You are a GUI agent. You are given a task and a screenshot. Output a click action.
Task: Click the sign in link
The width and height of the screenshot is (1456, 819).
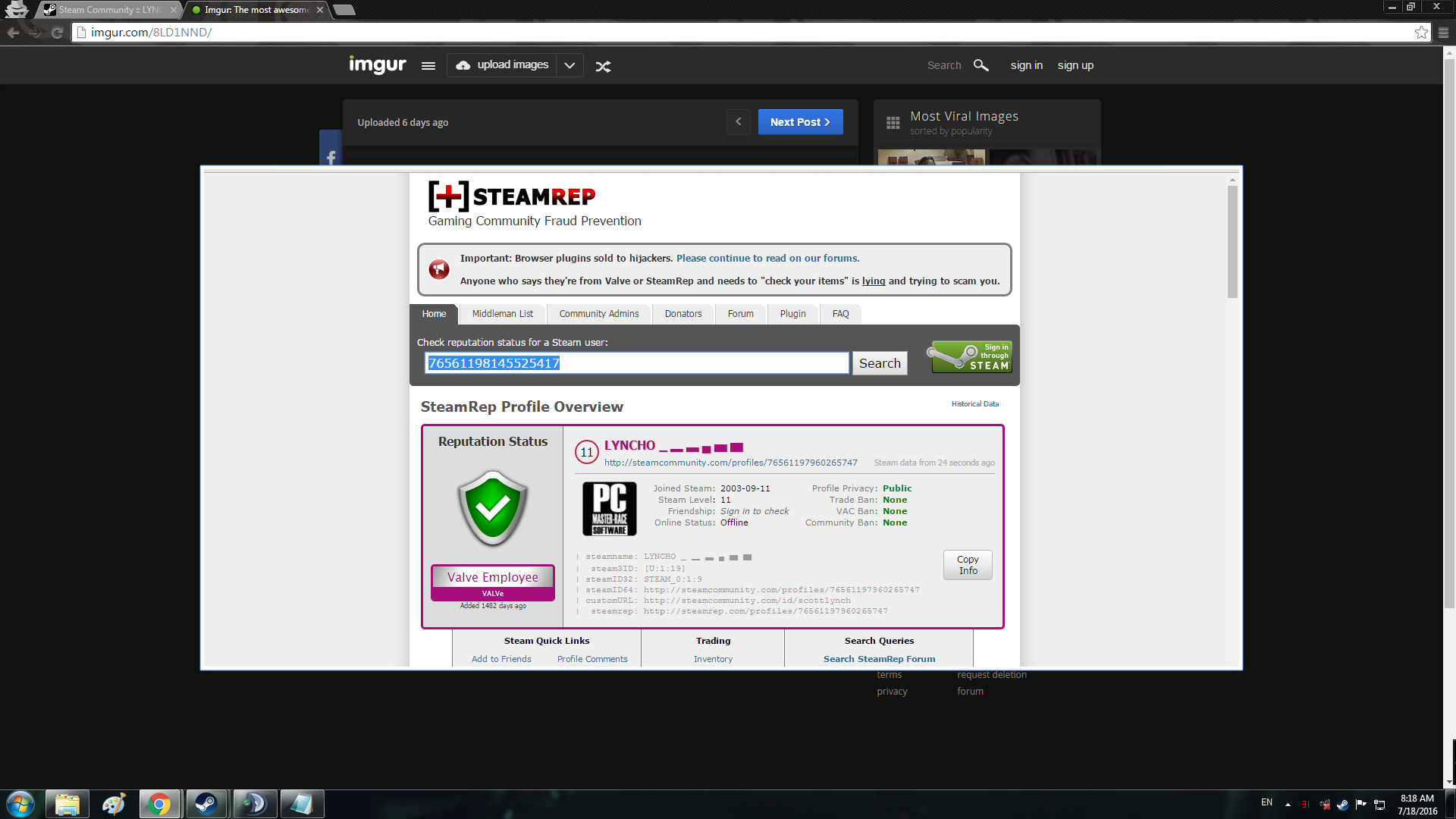[1026, 65]
